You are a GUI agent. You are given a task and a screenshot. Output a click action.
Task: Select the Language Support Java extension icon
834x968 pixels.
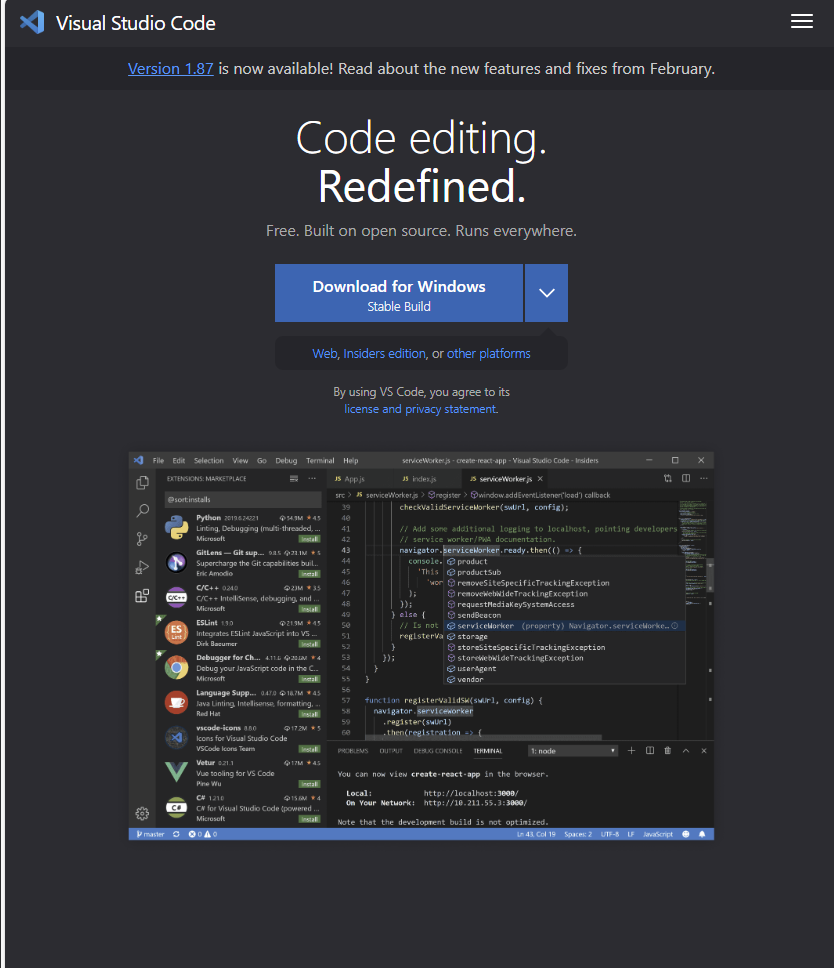[x=177, y=703]
